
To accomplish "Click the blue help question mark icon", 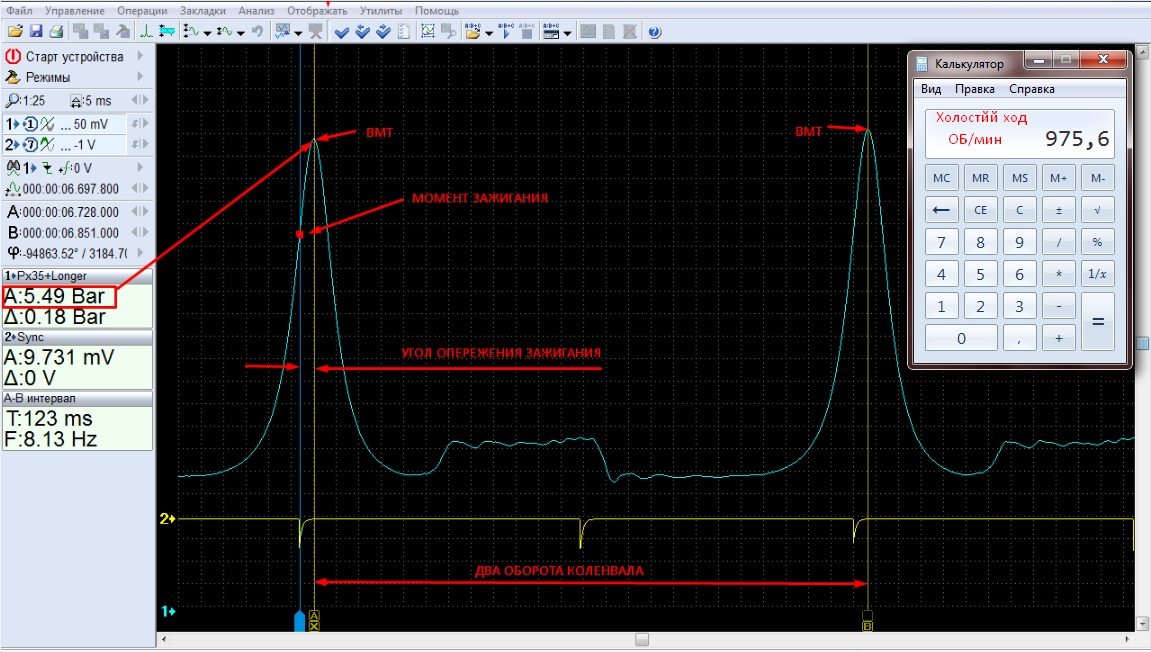I will click(x=654, y=32).
